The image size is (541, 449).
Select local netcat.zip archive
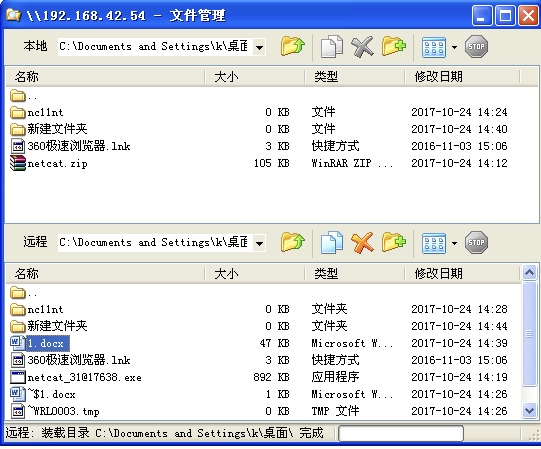[49, 163]
